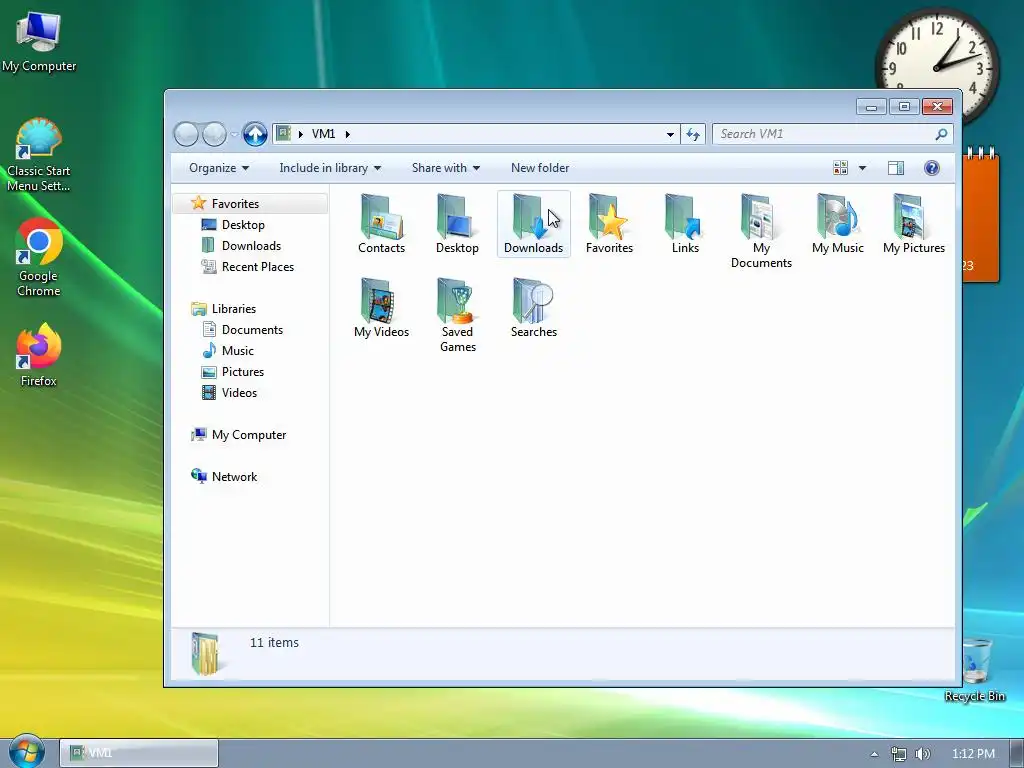Click the search magnifier icon
Screen dimensions: 1024x768
coord(941,135)
